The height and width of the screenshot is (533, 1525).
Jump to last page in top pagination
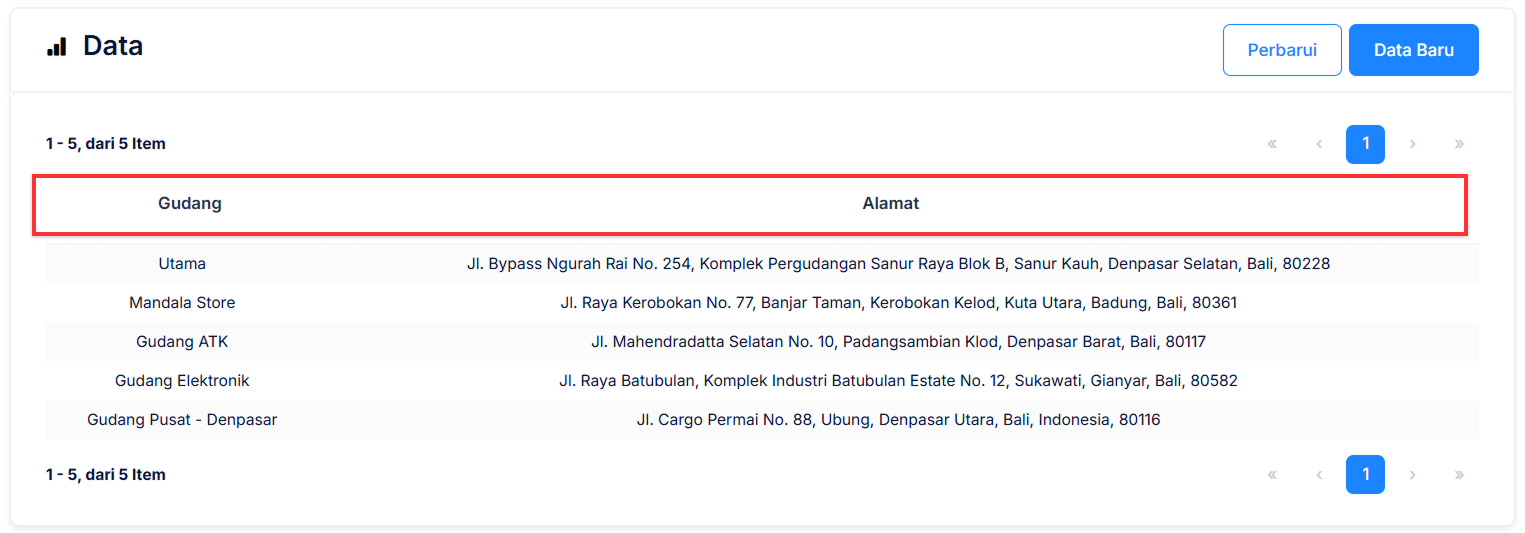(1459, 144)
